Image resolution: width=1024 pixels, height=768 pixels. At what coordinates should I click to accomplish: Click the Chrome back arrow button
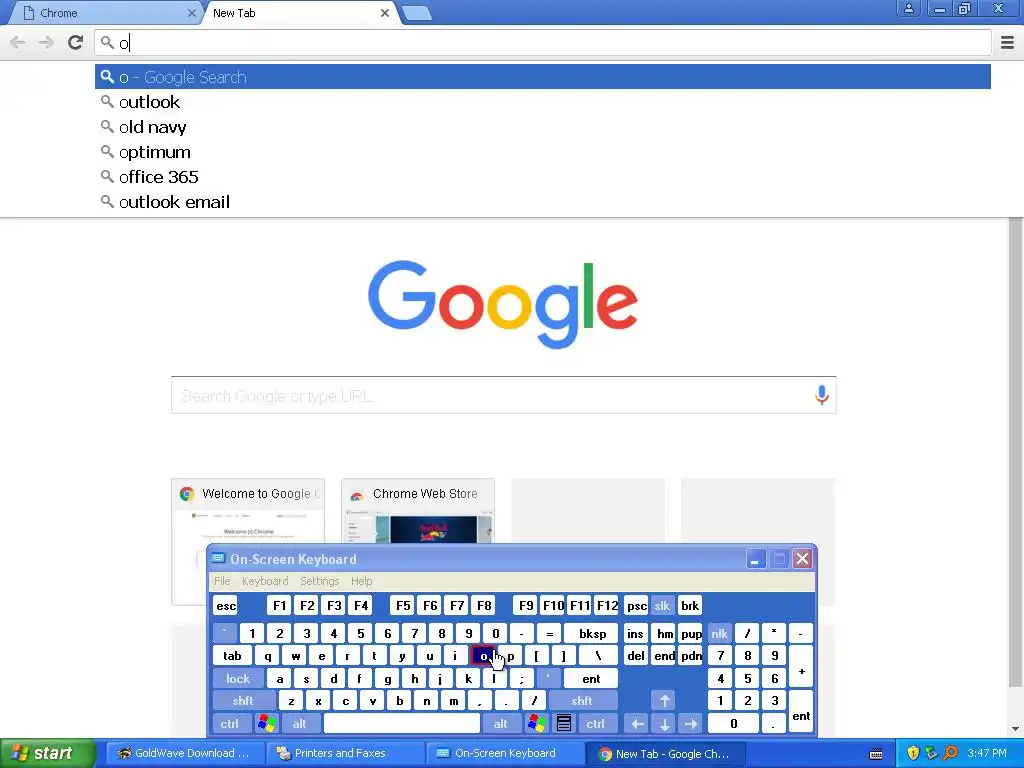pyautogui.click(x=18, y=43)
